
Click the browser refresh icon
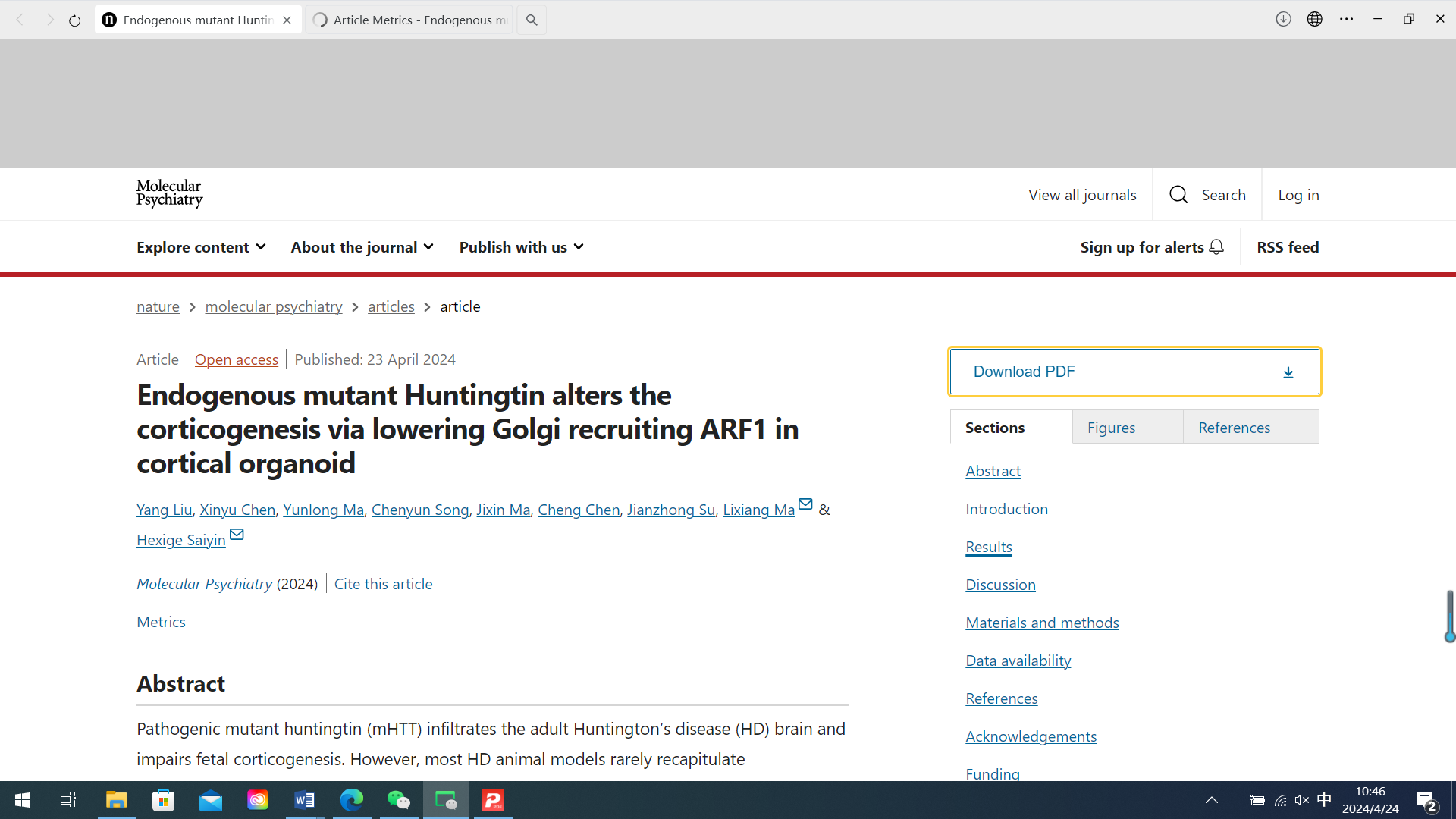click(74, 20)
